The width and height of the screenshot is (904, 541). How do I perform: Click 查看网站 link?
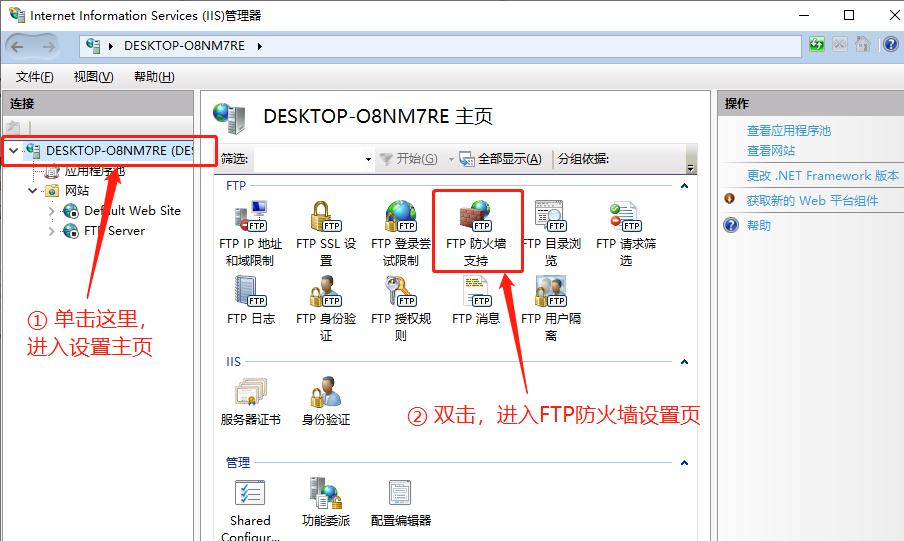pos(771,151)
